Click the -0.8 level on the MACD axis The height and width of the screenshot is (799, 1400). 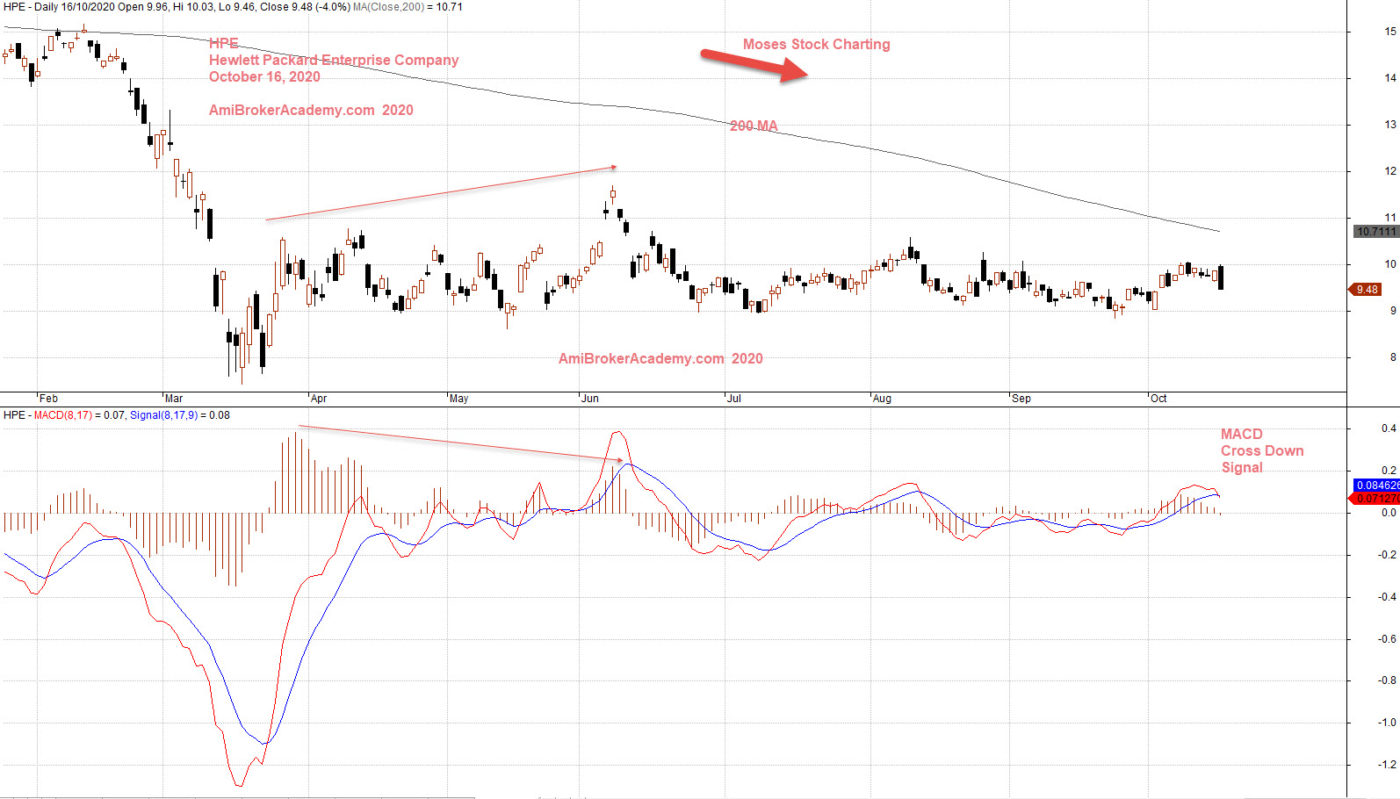click(x=1388, y=680)
